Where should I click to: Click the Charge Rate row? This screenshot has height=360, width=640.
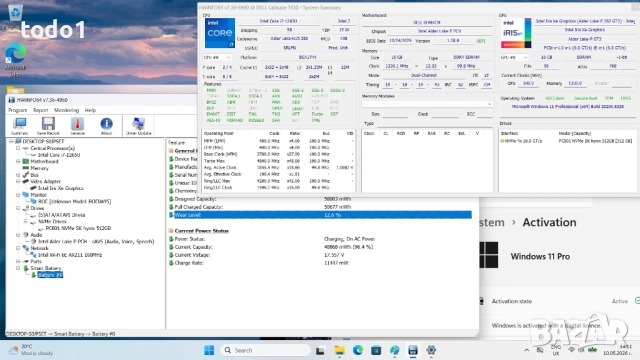[320, 263]
